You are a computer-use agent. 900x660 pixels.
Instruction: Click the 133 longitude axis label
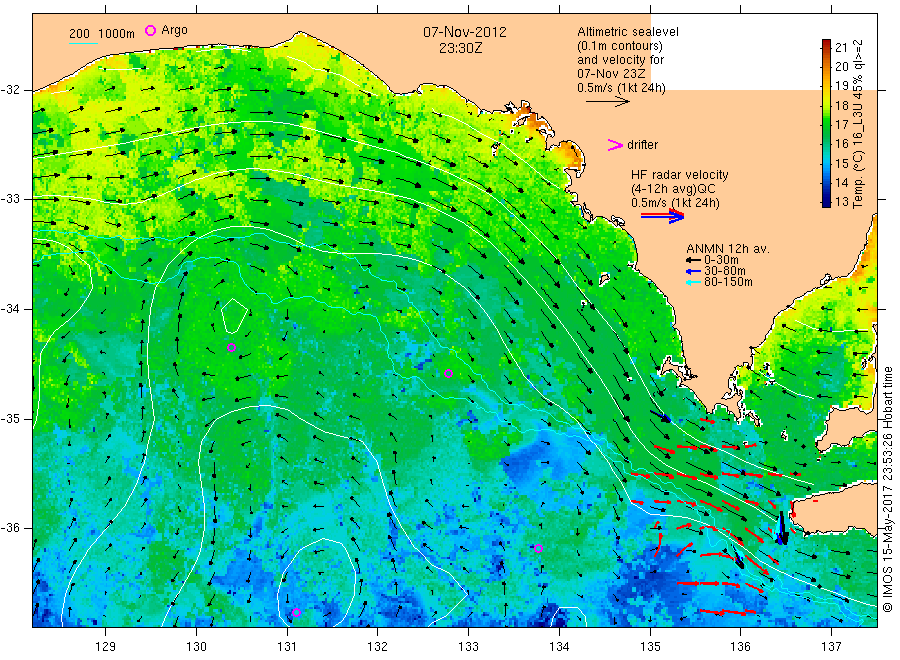pyautogui.click(x=468, y=647)
